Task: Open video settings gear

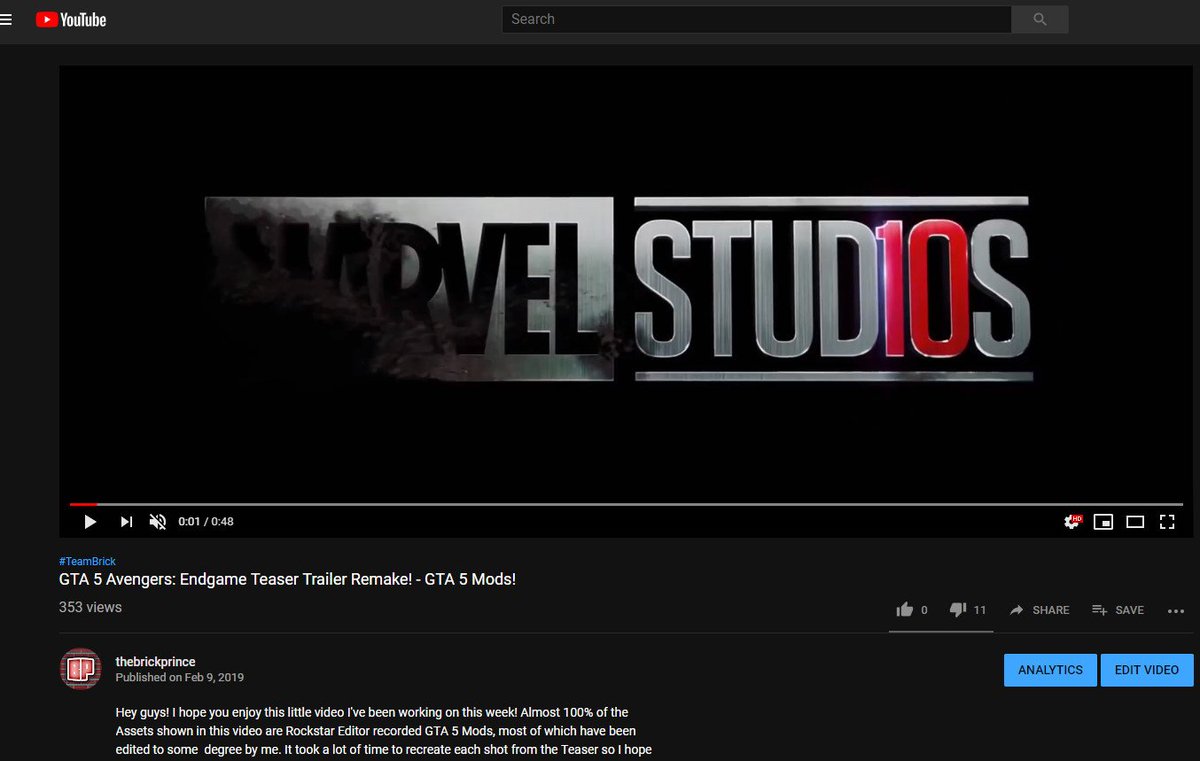Action: point(1072,521)
